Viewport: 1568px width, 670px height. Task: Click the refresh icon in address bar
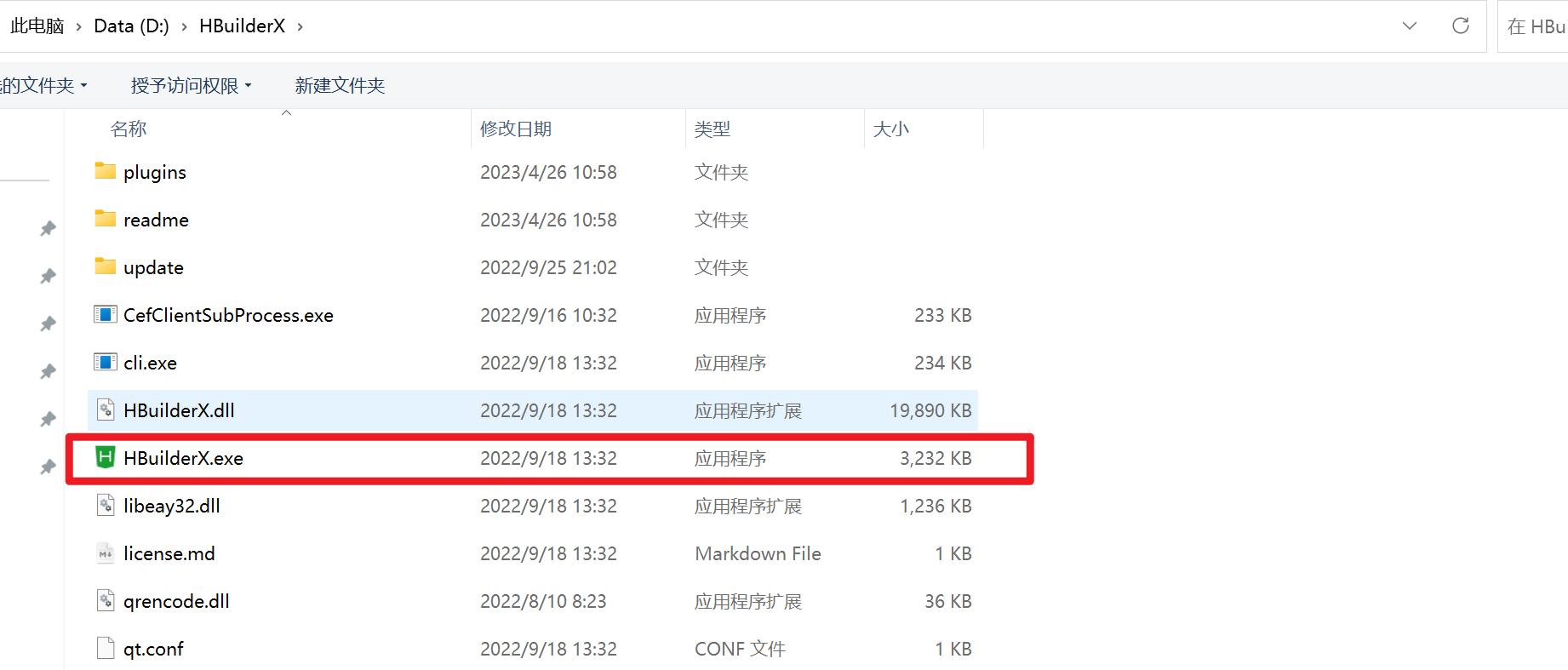1461,26
